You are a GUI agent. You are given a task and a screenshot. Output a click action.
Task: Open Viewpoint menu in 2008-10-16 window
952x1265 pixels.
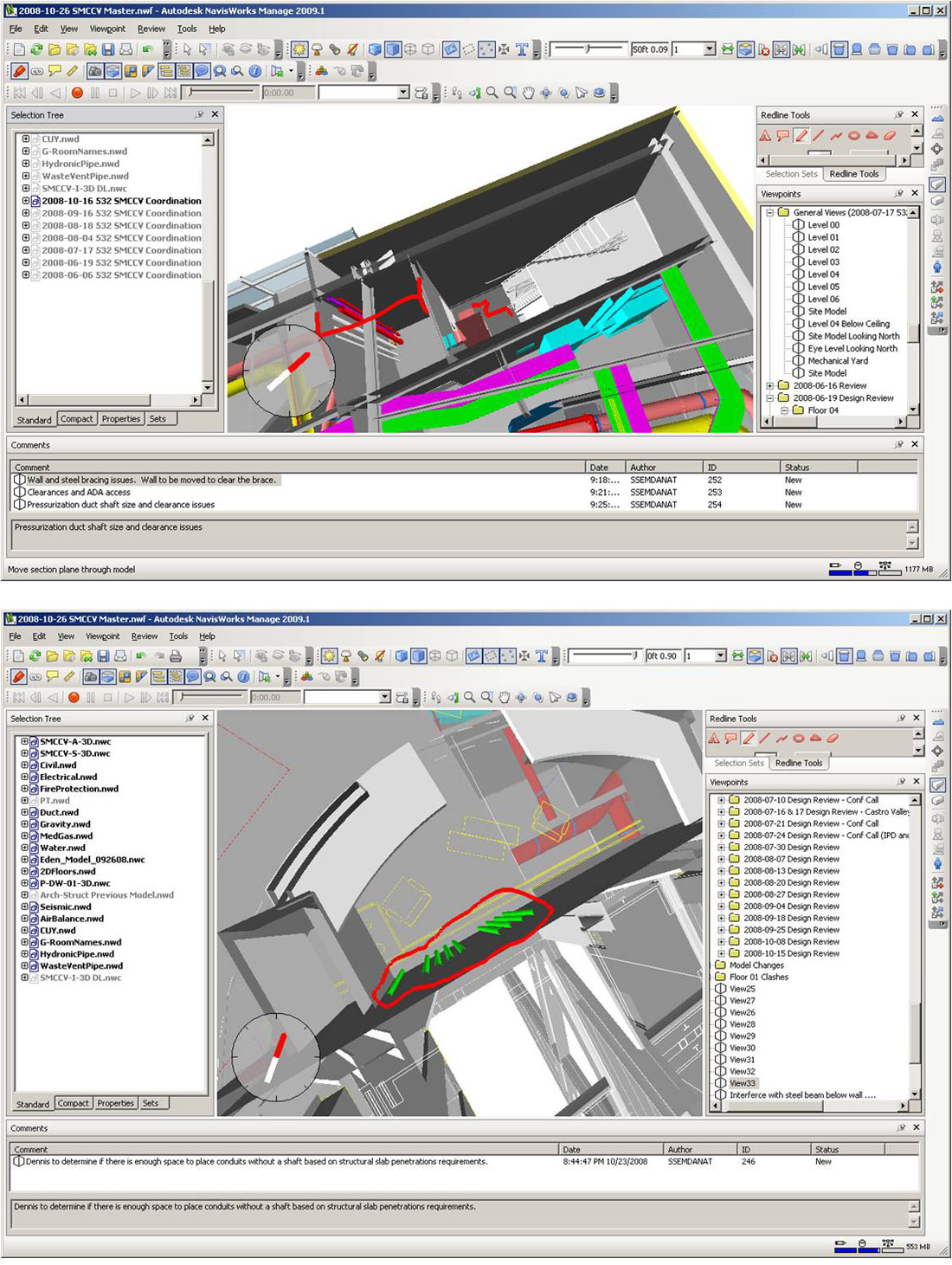[106, 29]
